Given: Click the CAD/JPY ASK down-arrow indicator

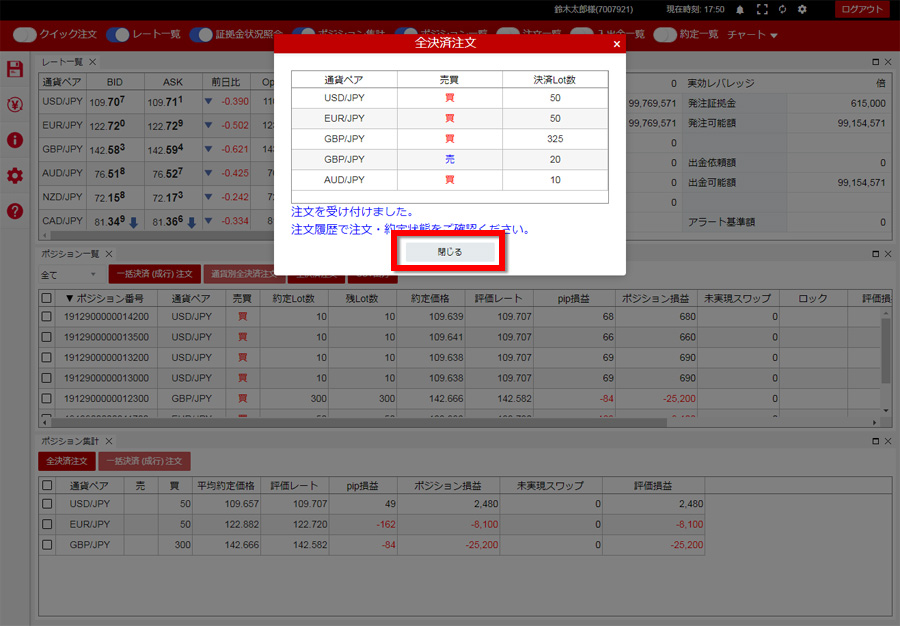Looking at the screenshot, I should 192,222.
